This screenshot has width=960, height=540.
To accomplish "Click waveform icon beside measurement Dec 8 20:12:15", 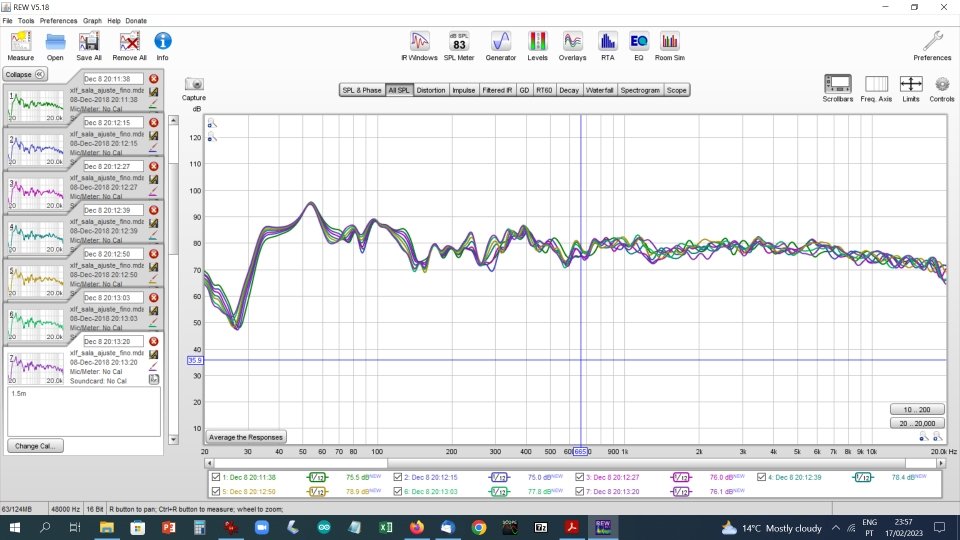I will point(154,135).
